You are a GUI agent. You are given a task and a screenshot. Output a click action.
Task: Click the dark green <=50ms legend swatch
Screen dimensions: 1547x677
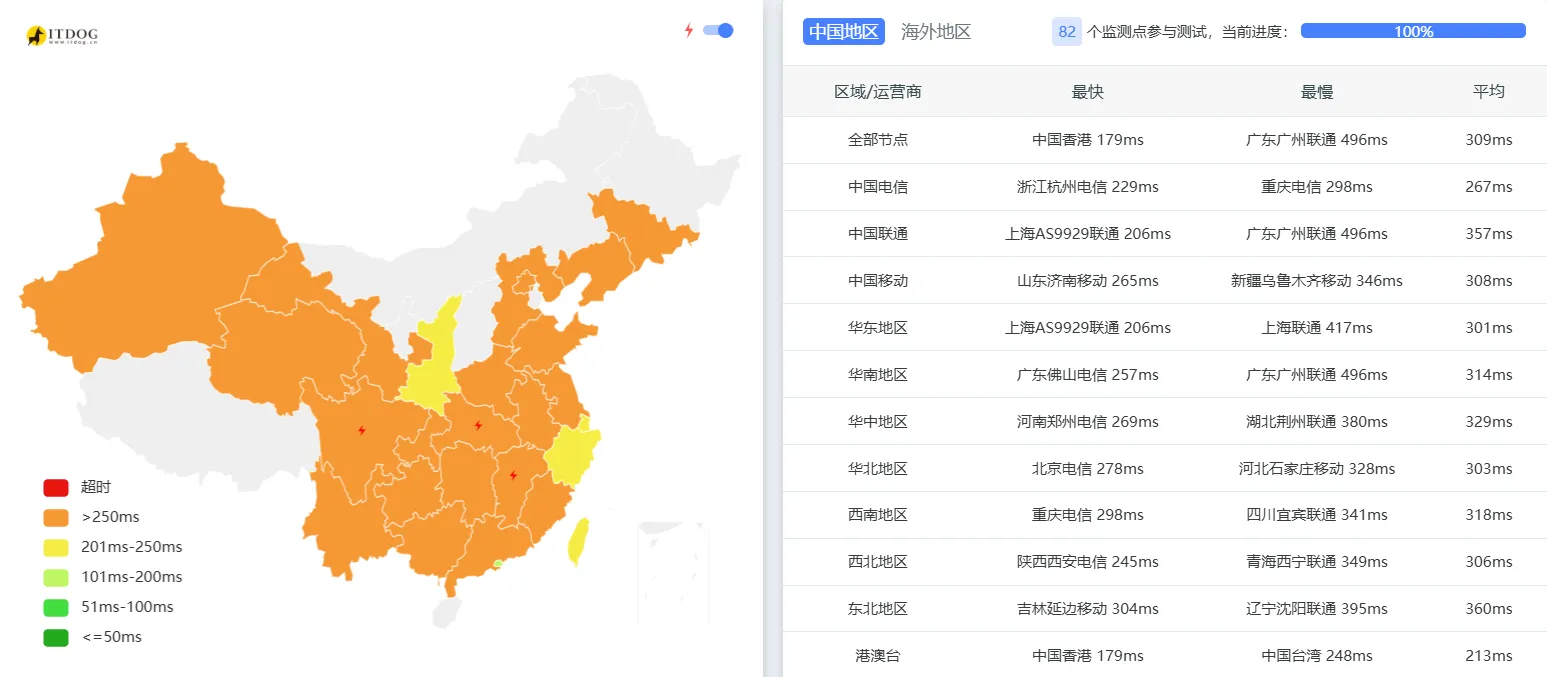[x=56, y=637]
